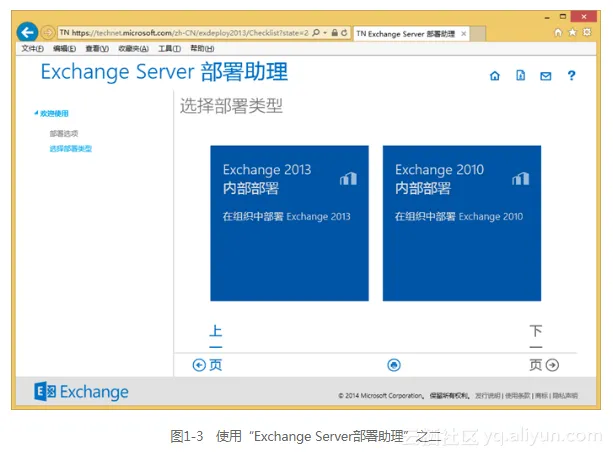The width and height of the screenshot is (613, 457).
Task: Click the Exchange logo in the footer
Action: click(82, 392)
